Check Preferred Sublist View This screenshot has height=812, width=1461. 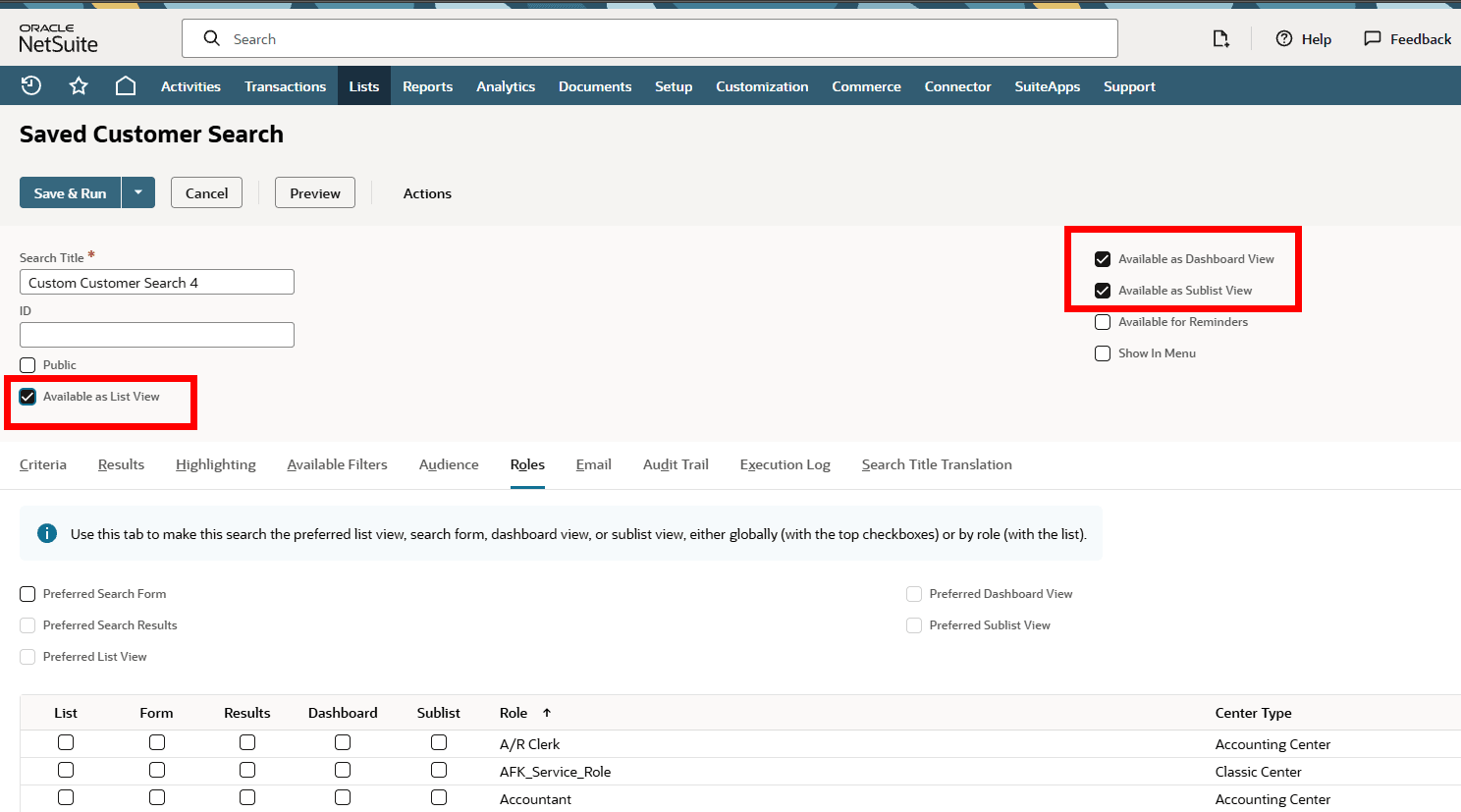click(x=914, y=625)
